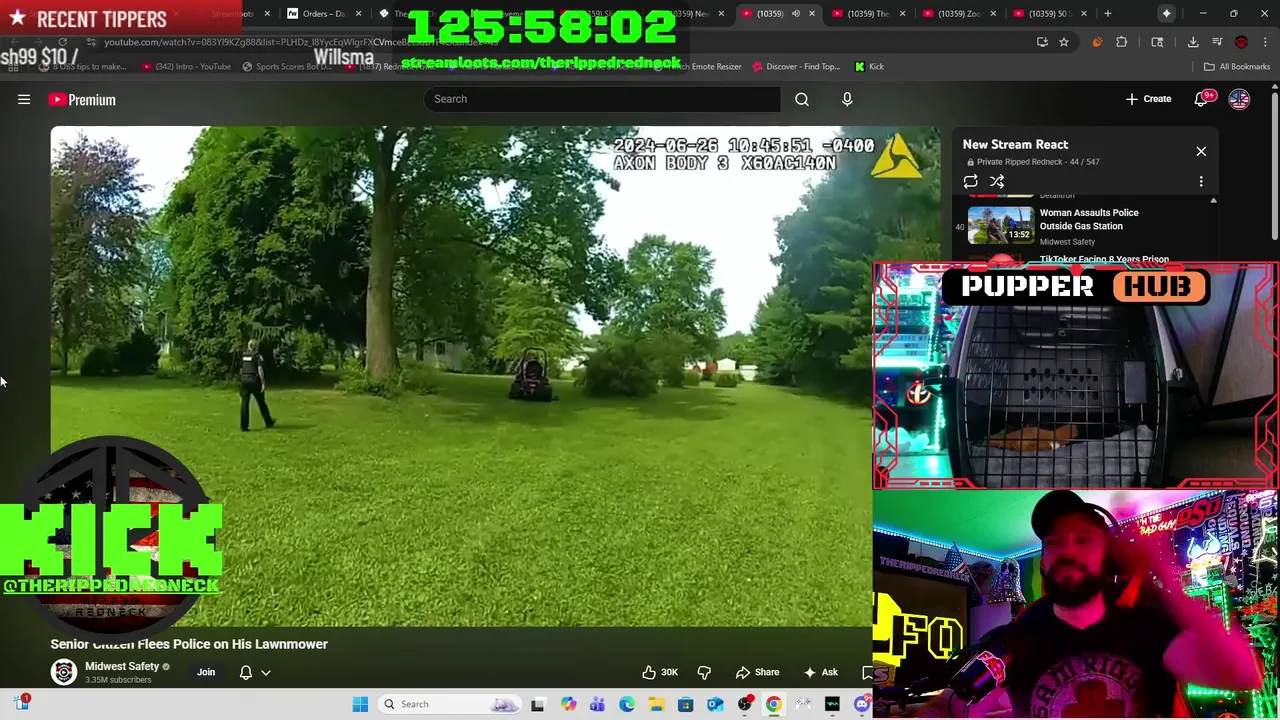1280x720 pixels.
Task: Toggle the channel notification bell
Action: click(245, 672)
